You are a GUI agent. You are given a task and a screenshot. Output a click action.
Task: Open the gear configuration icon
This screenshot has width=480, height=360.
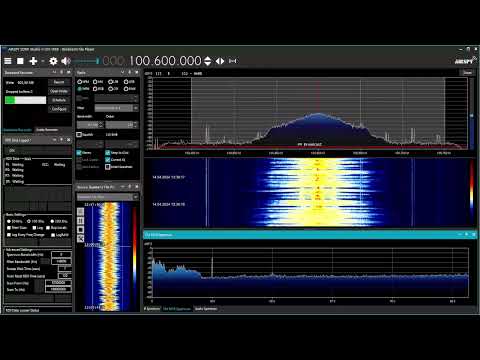point(53,61)
